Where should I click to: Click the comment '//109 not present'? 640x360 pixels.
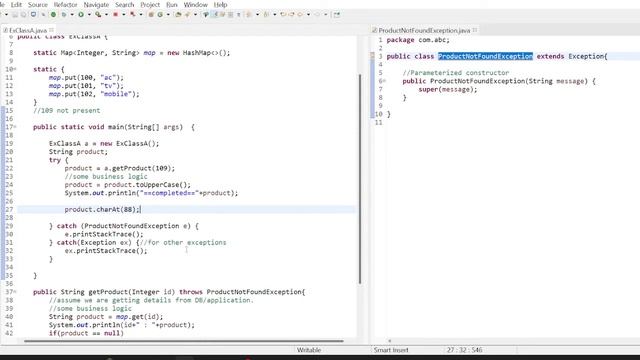click(67, 111)
